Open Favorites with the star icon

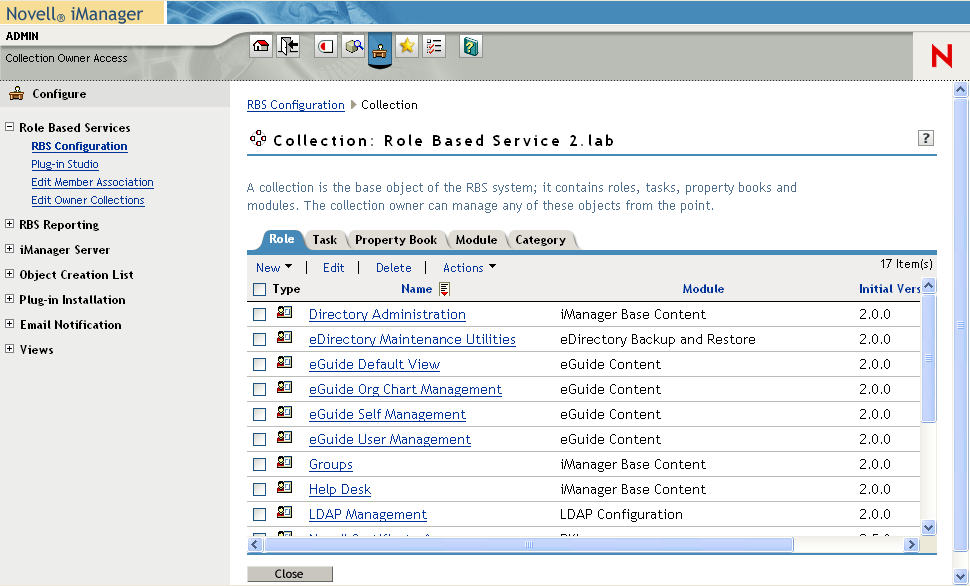pyautogui.click(x=406, y=46)
